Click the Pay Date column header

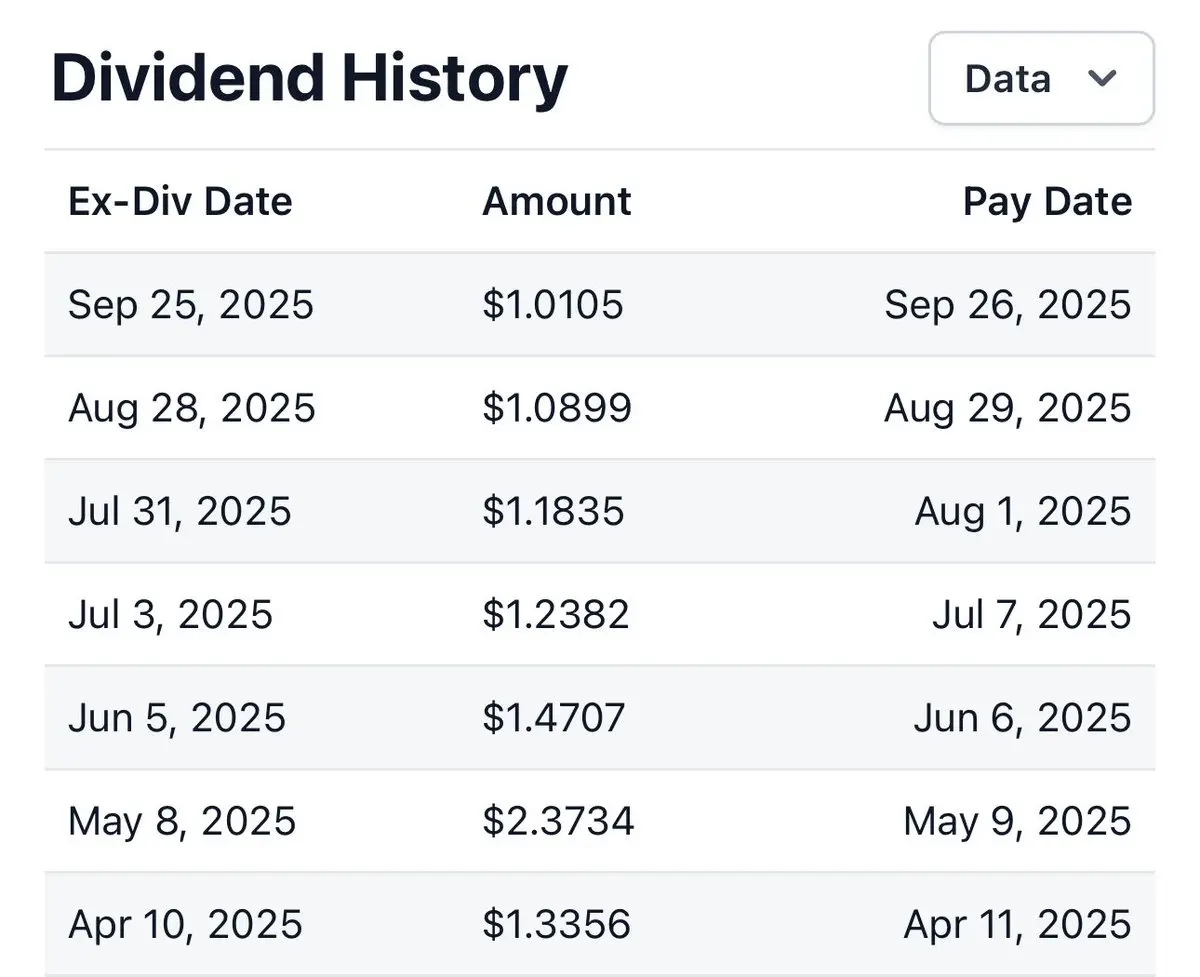(1047, 202)
